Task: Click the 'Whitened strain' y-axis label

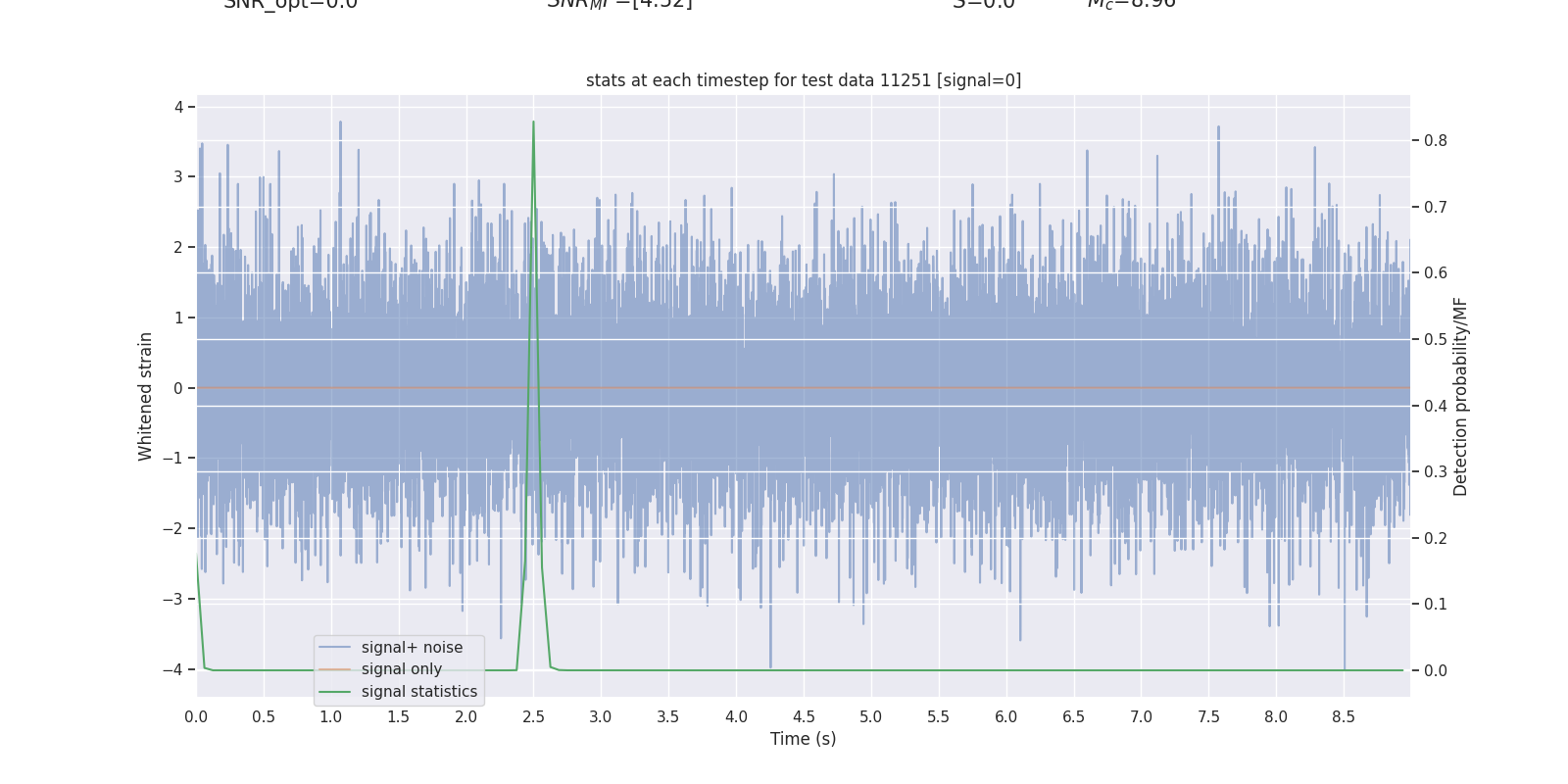Action: pyautogui.click(x=146, y=396)
